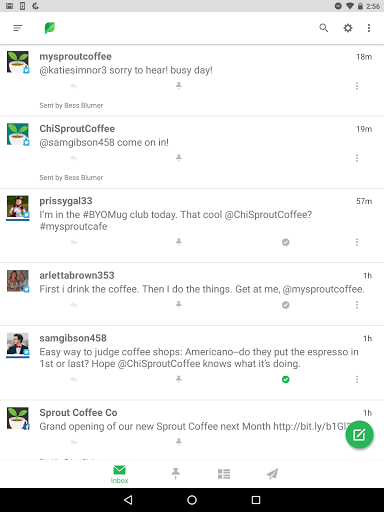The height and width of the screenshot is (512, 384).
Task: Tap the Android home button
Action: (192, 500)
